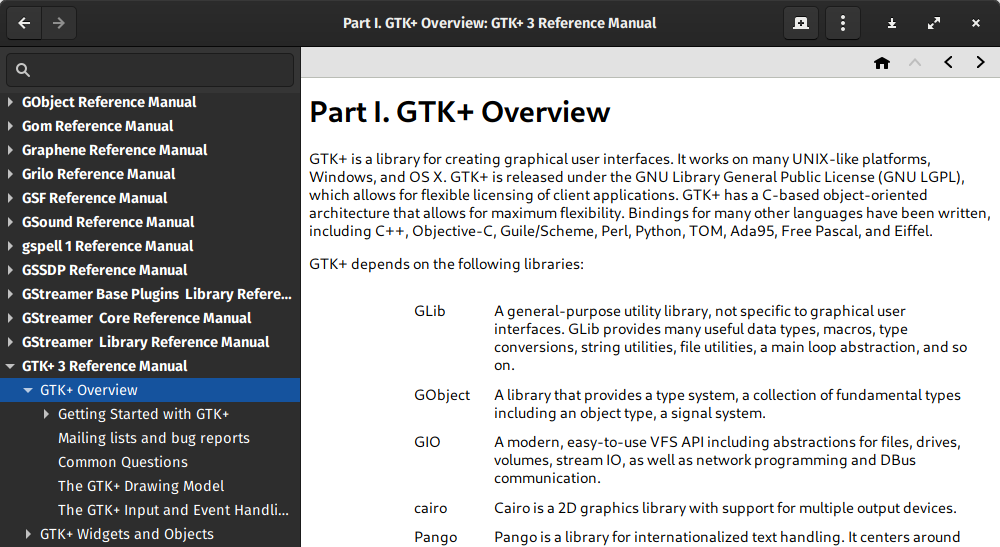Select Mailing lists and bug reports

[x=154, y=438]
